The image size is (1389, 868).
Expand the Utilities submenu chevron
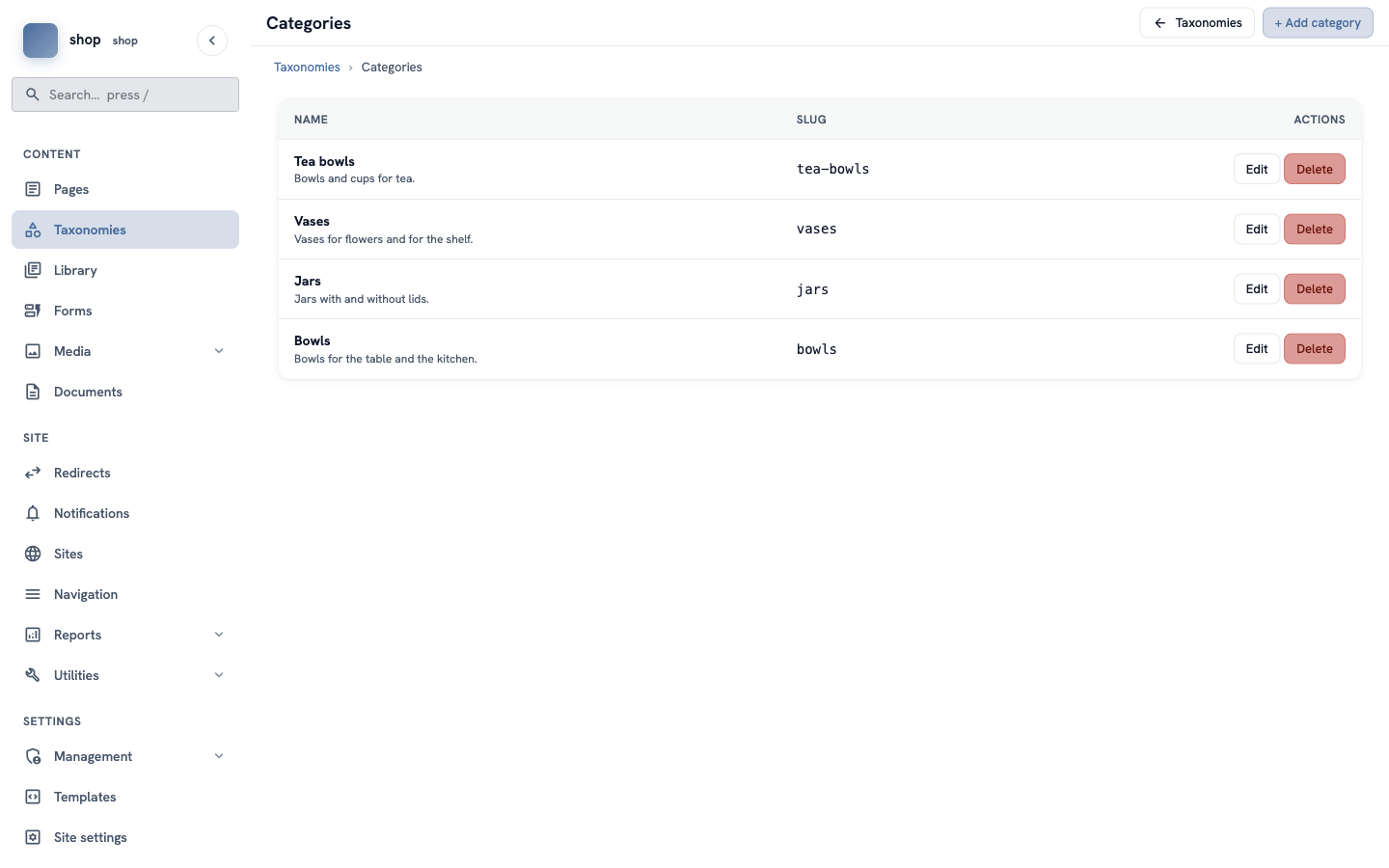[x=219, y=675]
